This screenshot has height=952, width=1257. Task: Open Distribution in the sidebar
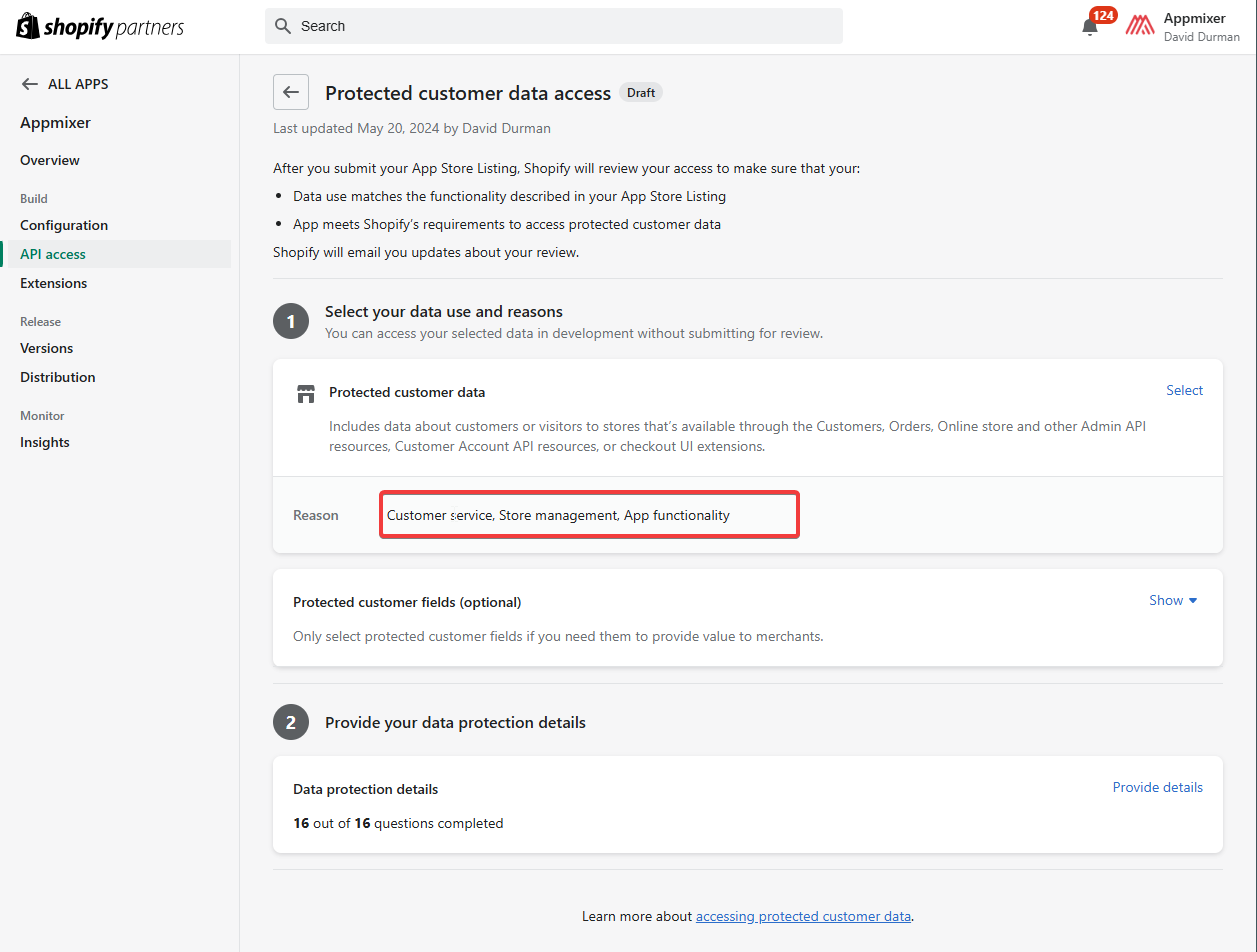58,377
